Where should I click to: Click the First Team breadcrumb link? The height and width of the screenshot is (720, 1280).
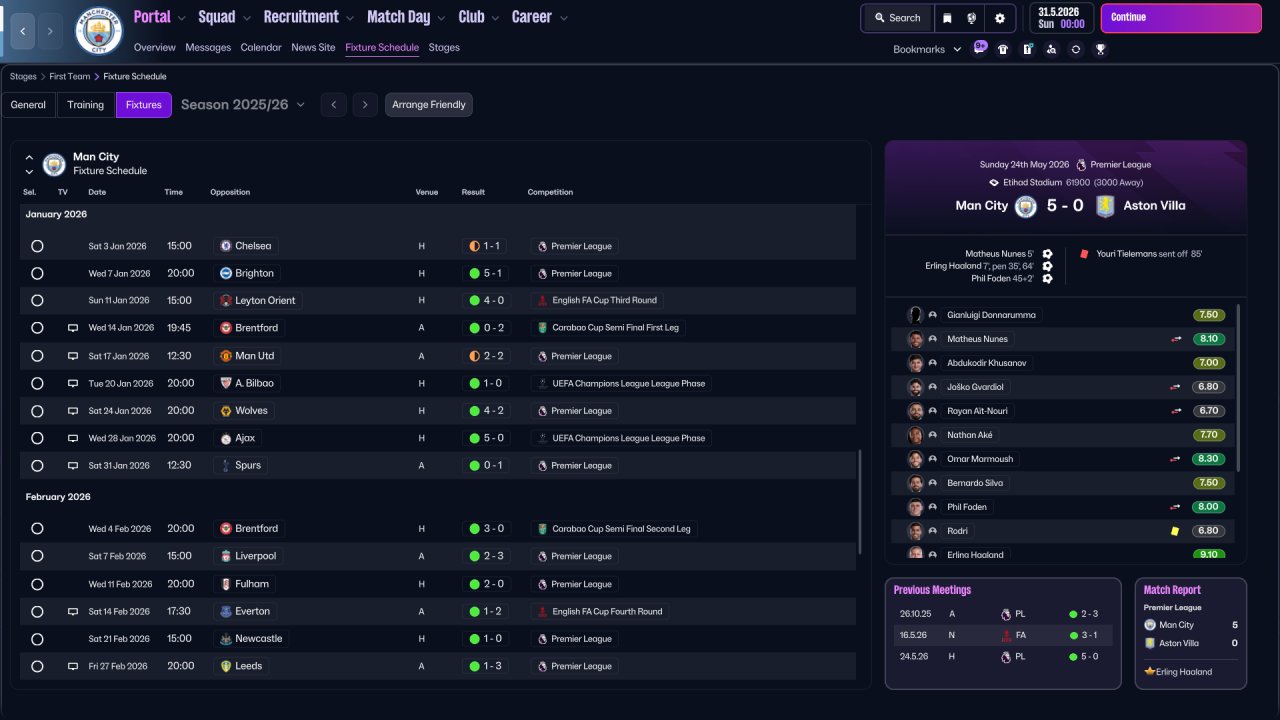coord(70,76)
